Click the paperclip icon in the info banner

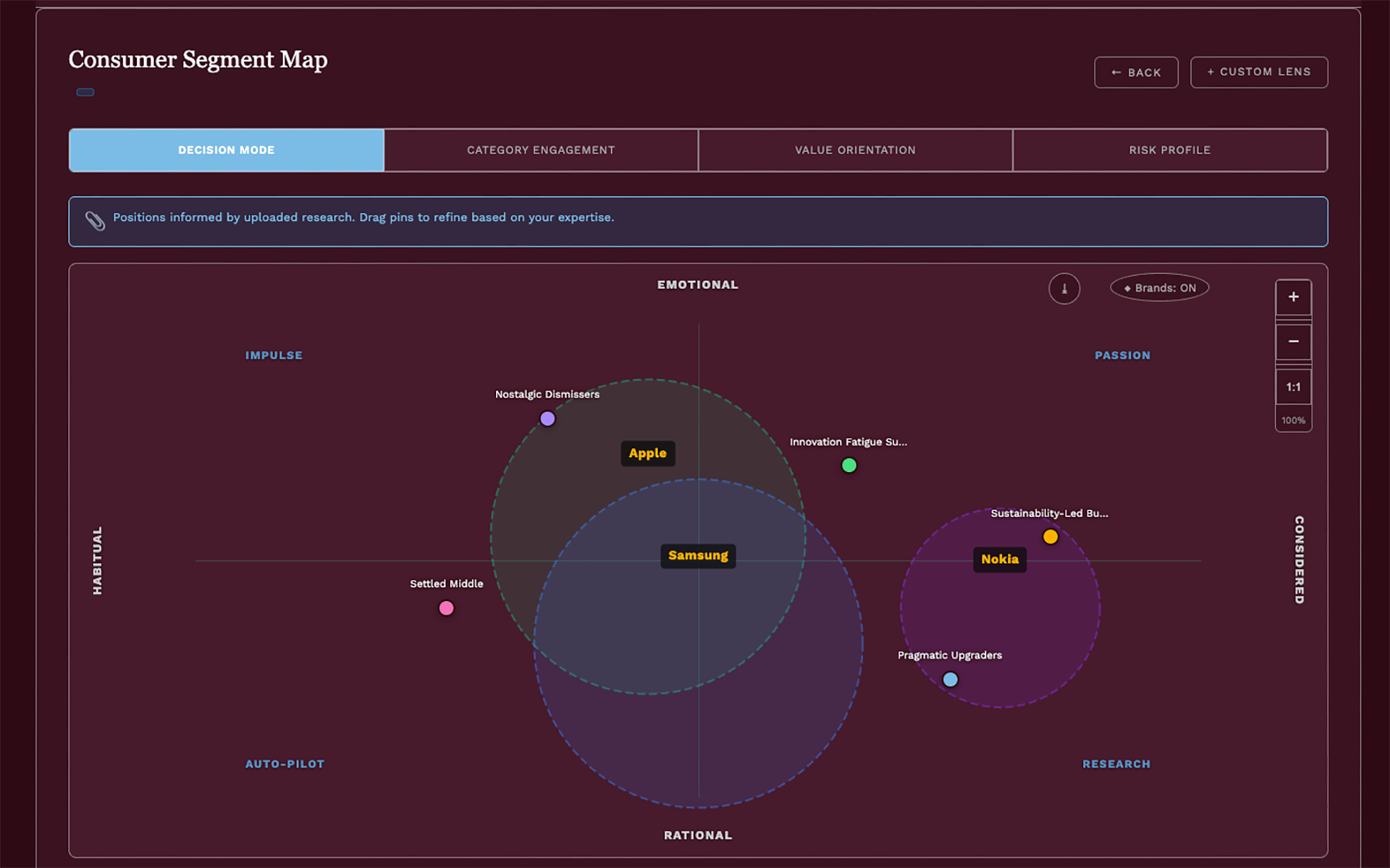point(95,220)
